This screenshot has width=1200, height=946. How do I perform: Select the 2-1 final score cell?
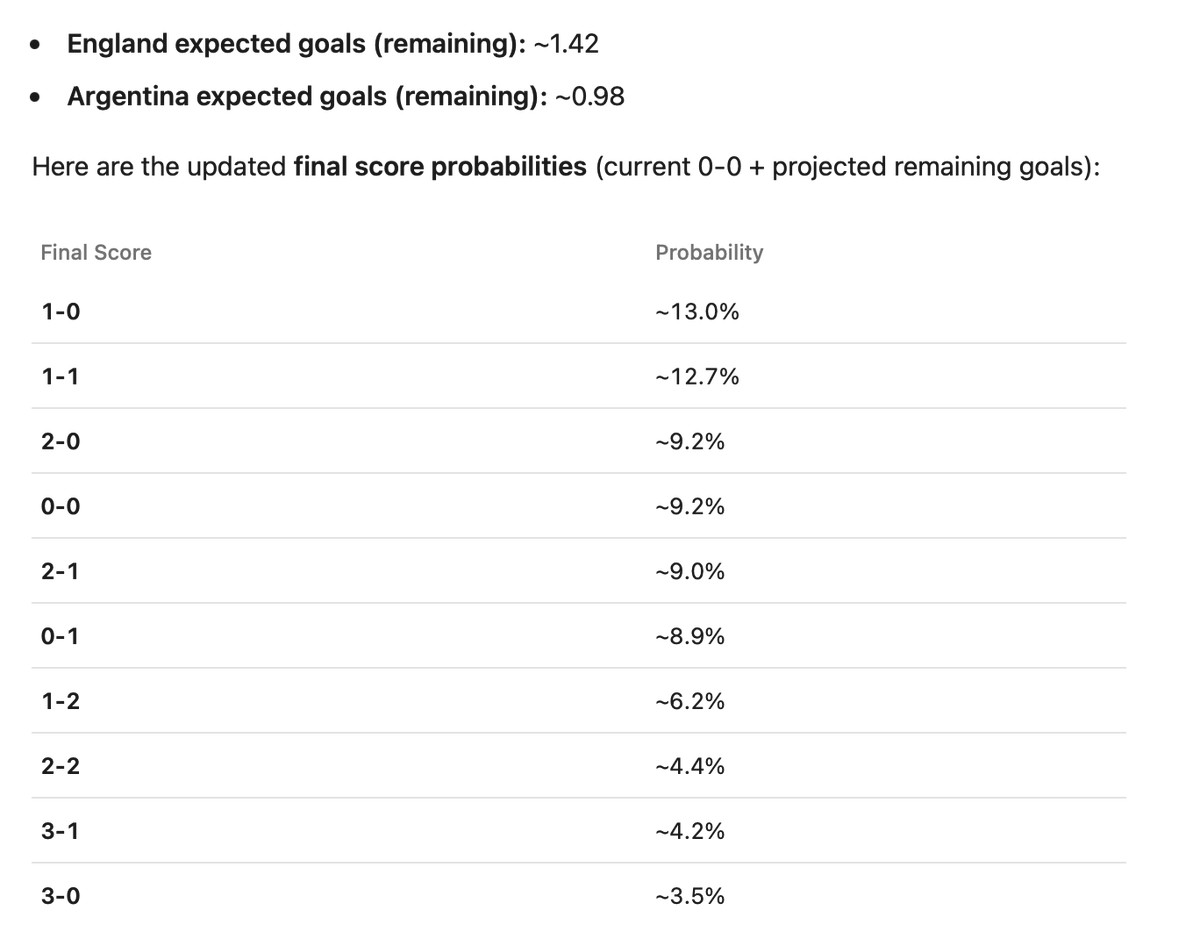tap(60, 572)
